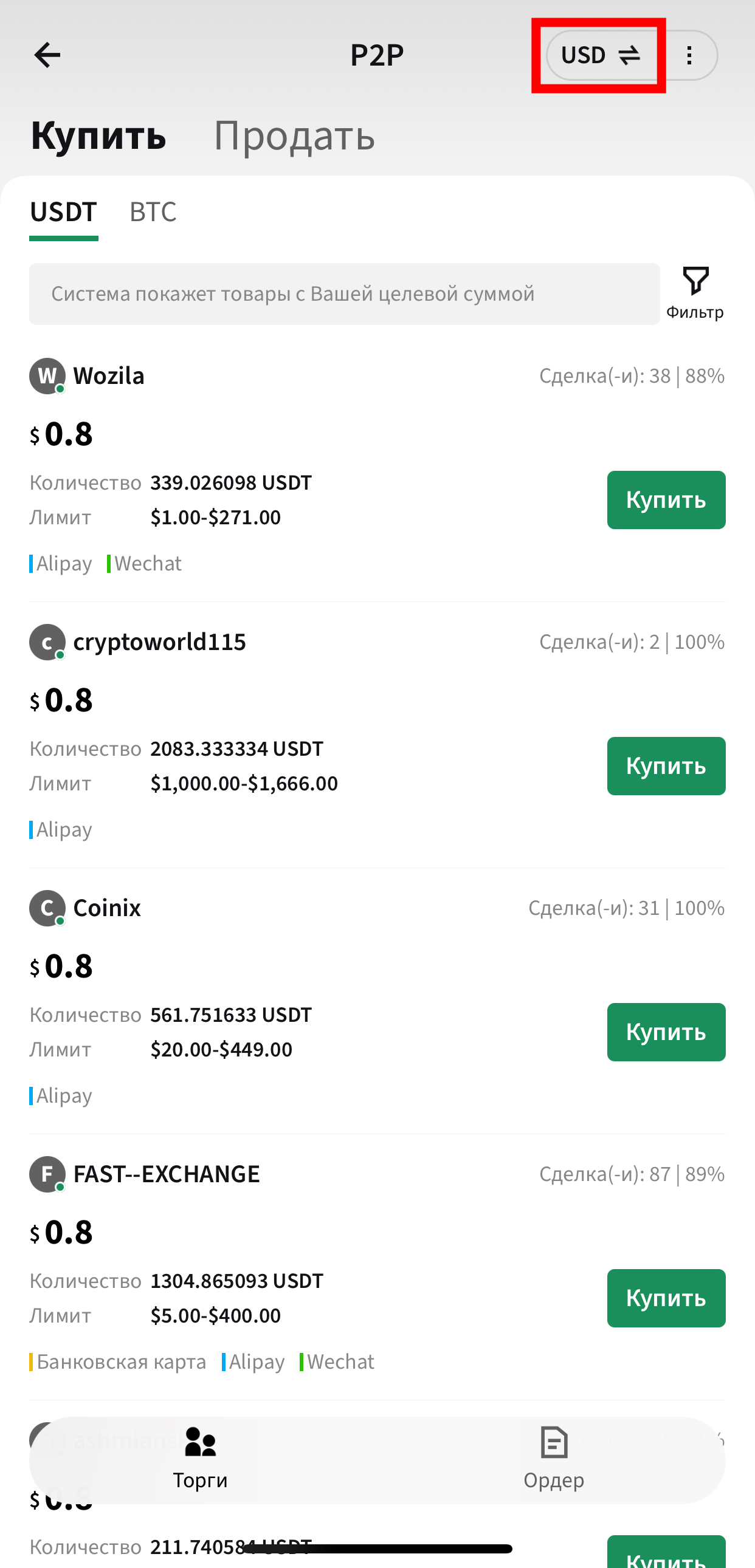Tap the Wozila avatar icon
This screenshot has width=755, height=1568.
tap(47, 376)
